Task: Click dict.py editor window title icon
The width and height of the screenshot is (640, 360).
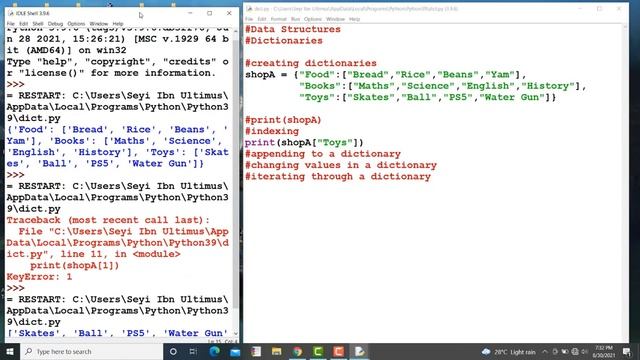Action: 249,9
